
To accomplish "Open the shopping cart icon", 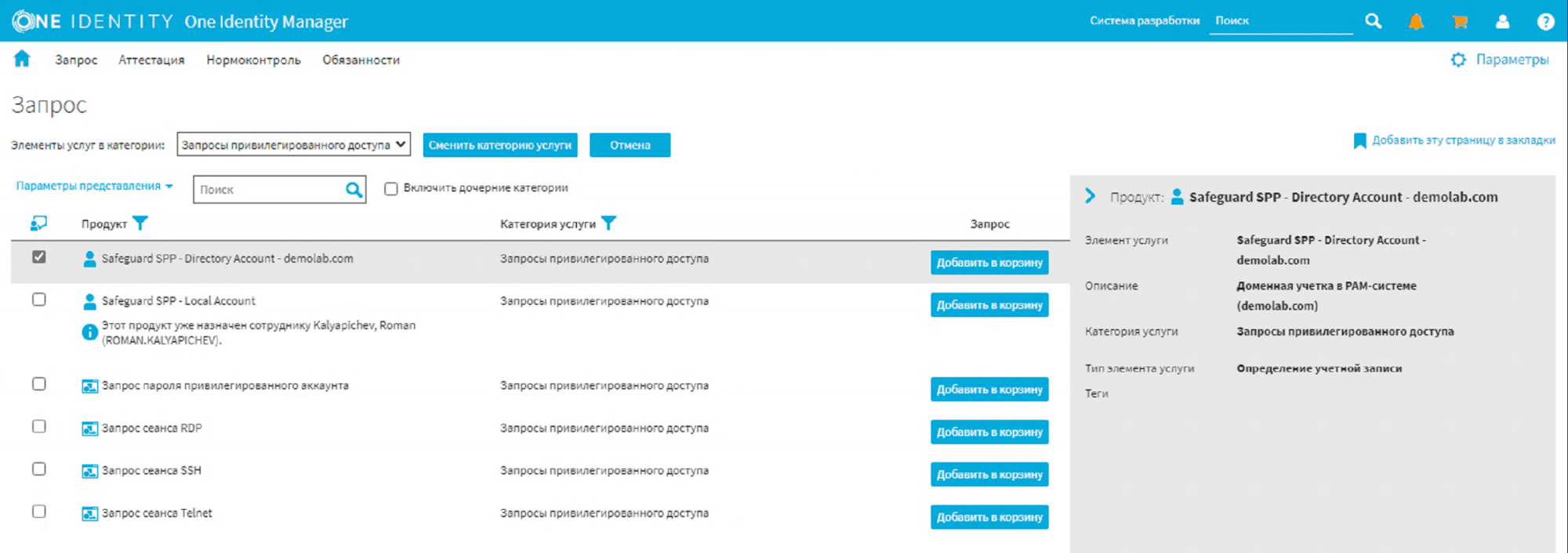I will 1459,22.
